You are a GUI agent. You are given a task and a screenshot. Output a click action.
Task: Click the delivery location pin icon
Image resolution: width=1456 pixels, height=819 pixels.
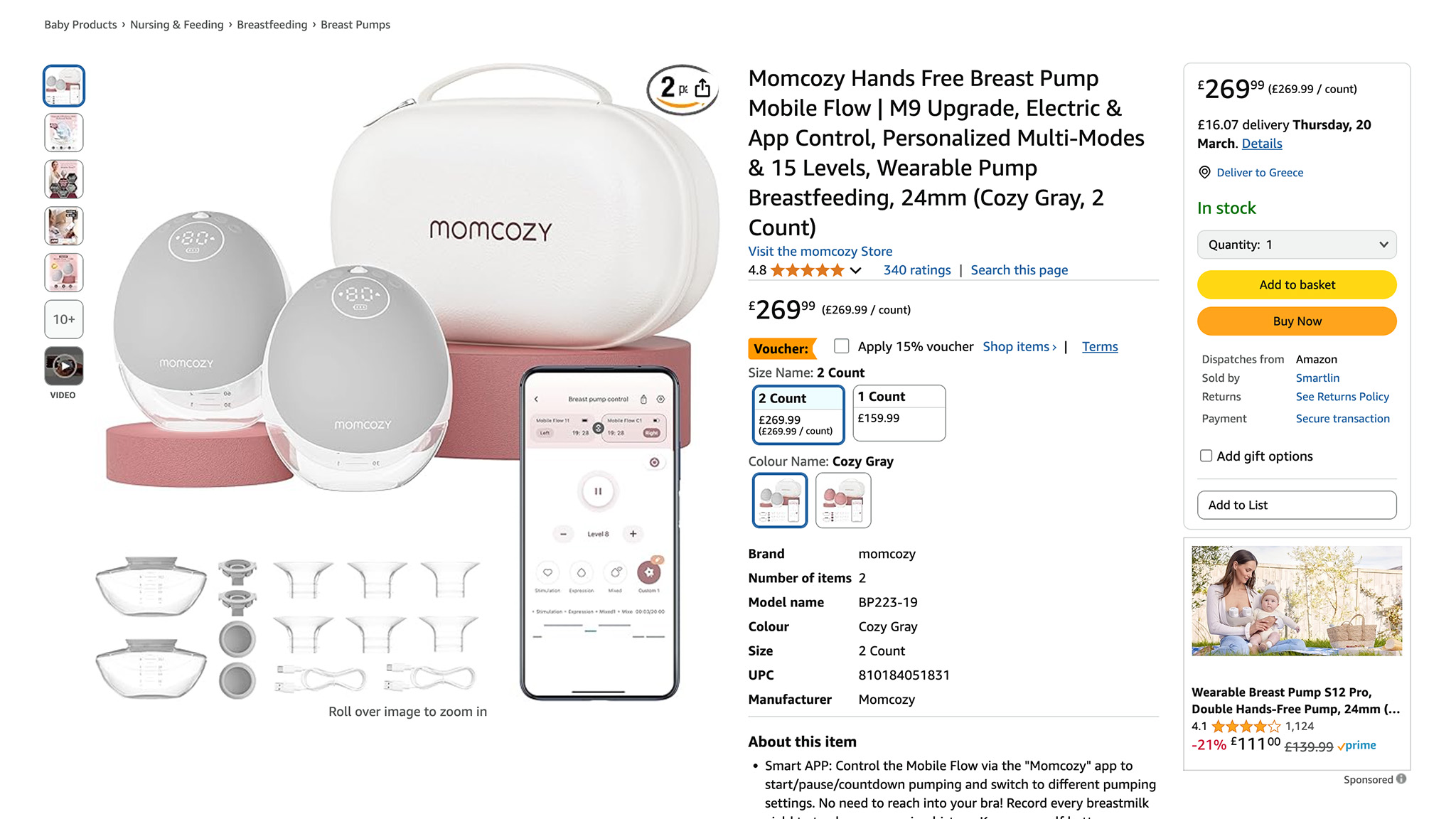pos(1204,172)
